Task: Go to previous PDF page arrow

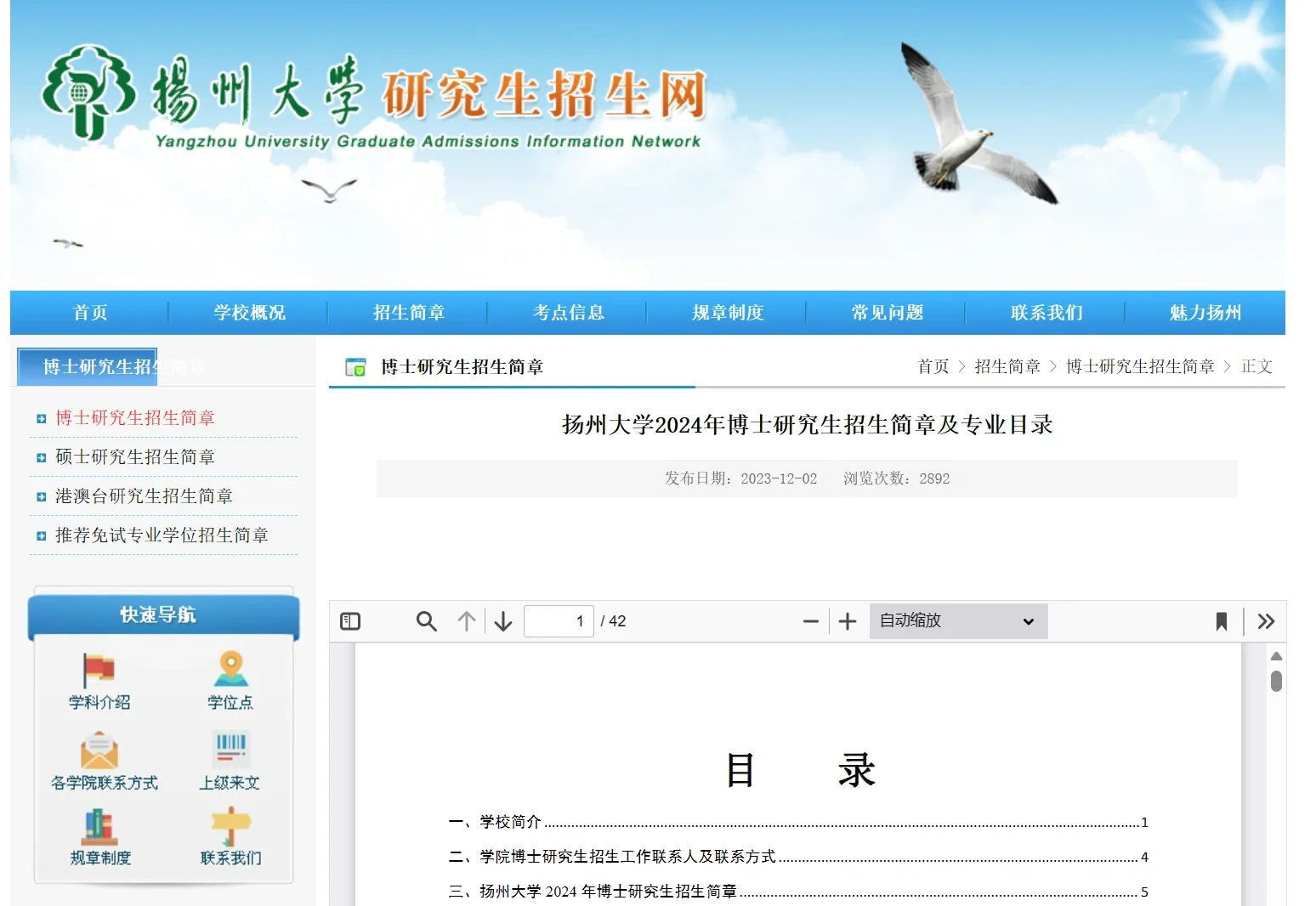Action: pyautogui.click(x=467, y=621)
